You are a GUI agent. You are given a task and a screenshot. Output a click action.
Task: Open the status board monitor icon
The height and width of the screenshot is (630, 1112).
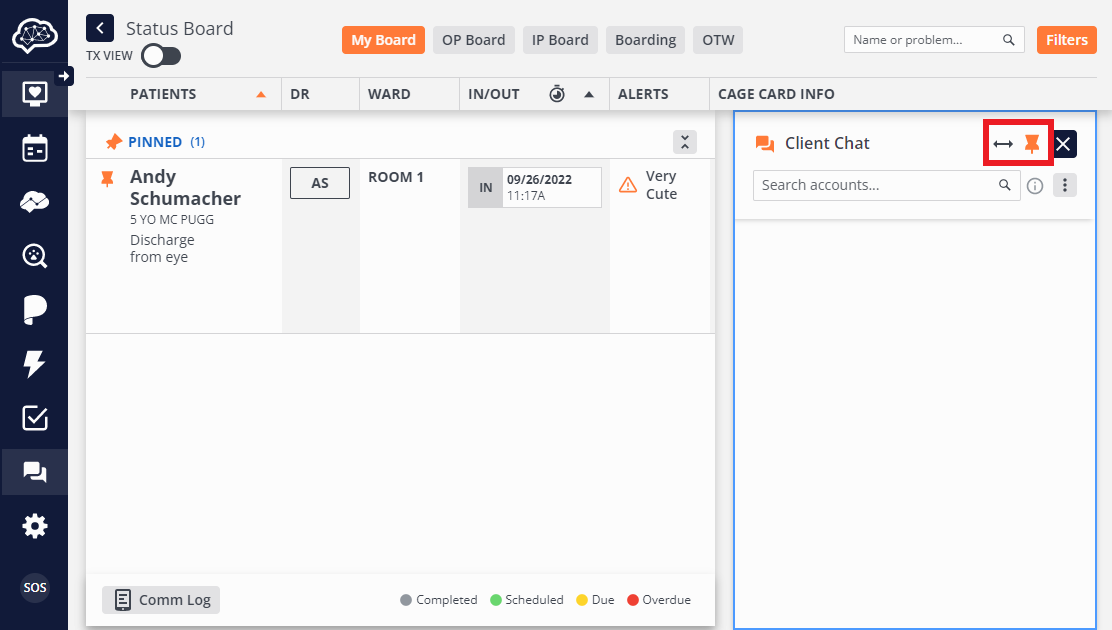point(35,94)
